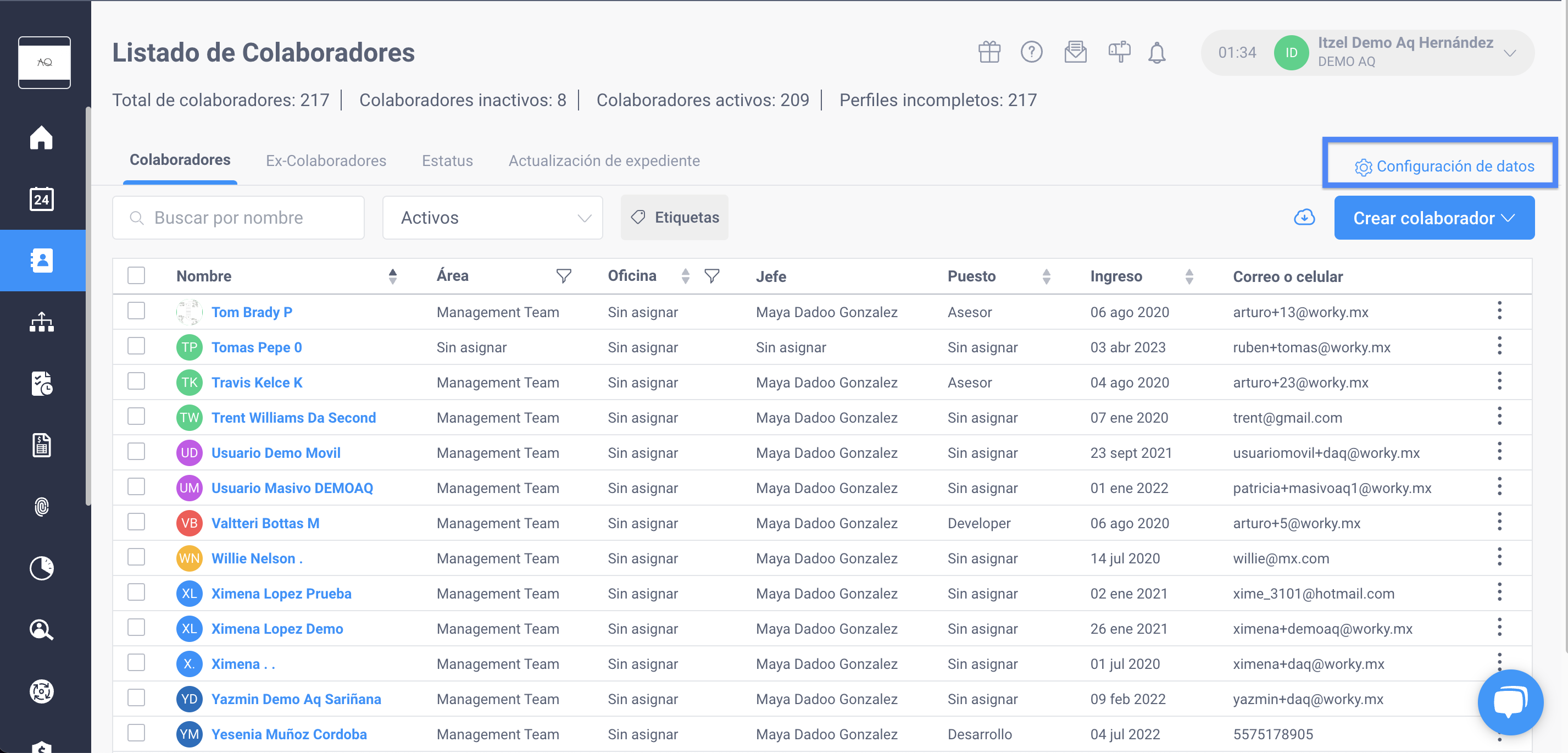Open the calendar icon in sidebar
The height and width of the screenshot is (753, 1568).
[x=41, y=199]
